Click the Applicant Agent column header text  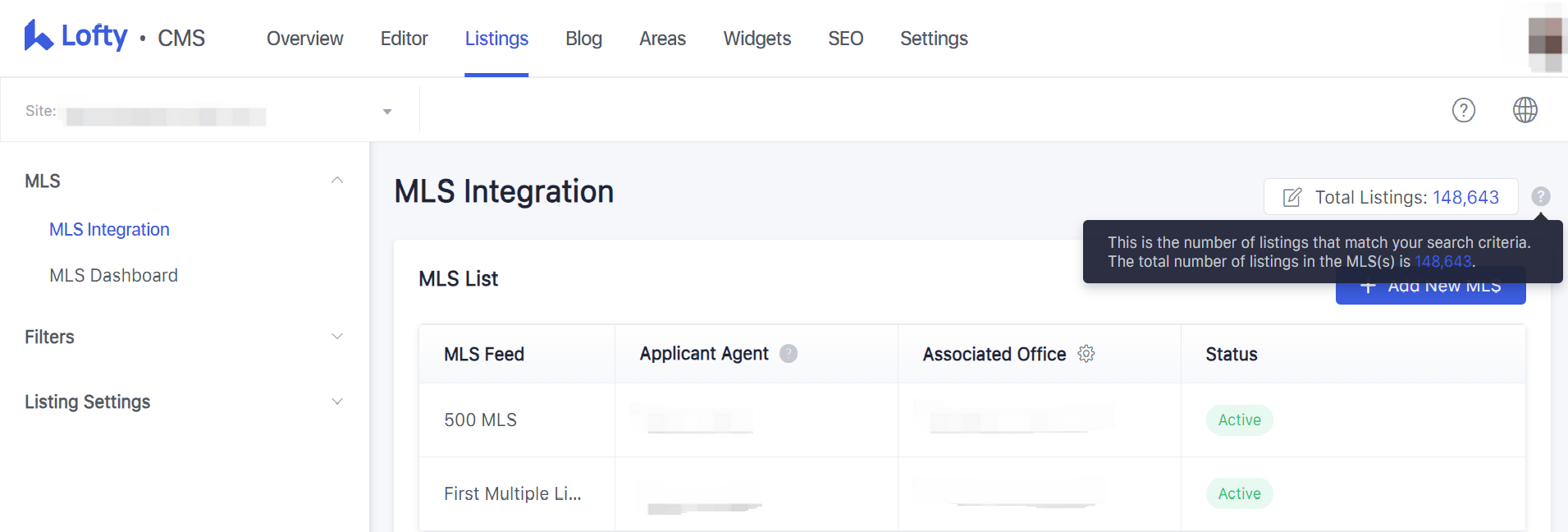[x=704, y=354]
